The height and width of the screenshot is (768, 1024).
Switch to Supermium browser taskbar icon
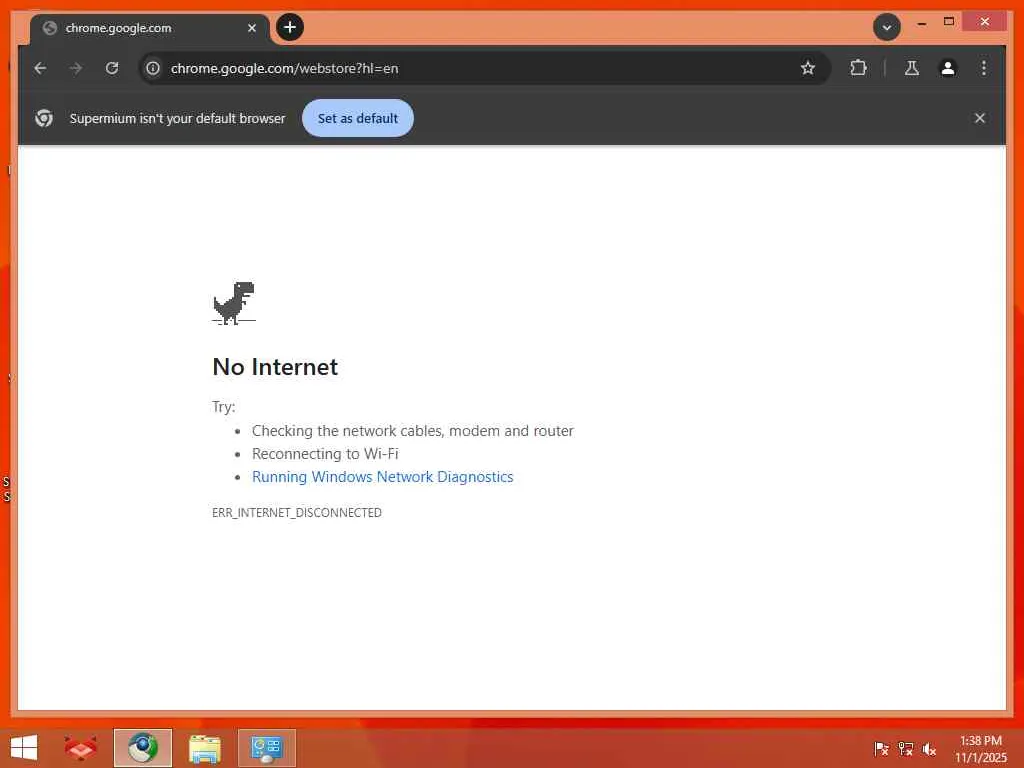[143, 748]
